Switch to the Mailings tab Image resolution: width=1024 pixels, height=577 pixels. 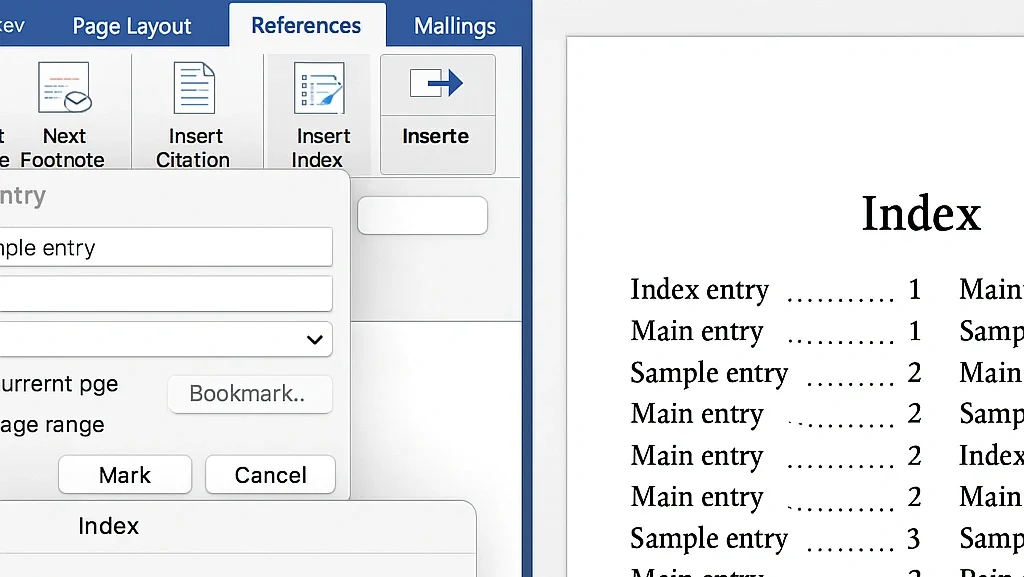pos(455,26)
